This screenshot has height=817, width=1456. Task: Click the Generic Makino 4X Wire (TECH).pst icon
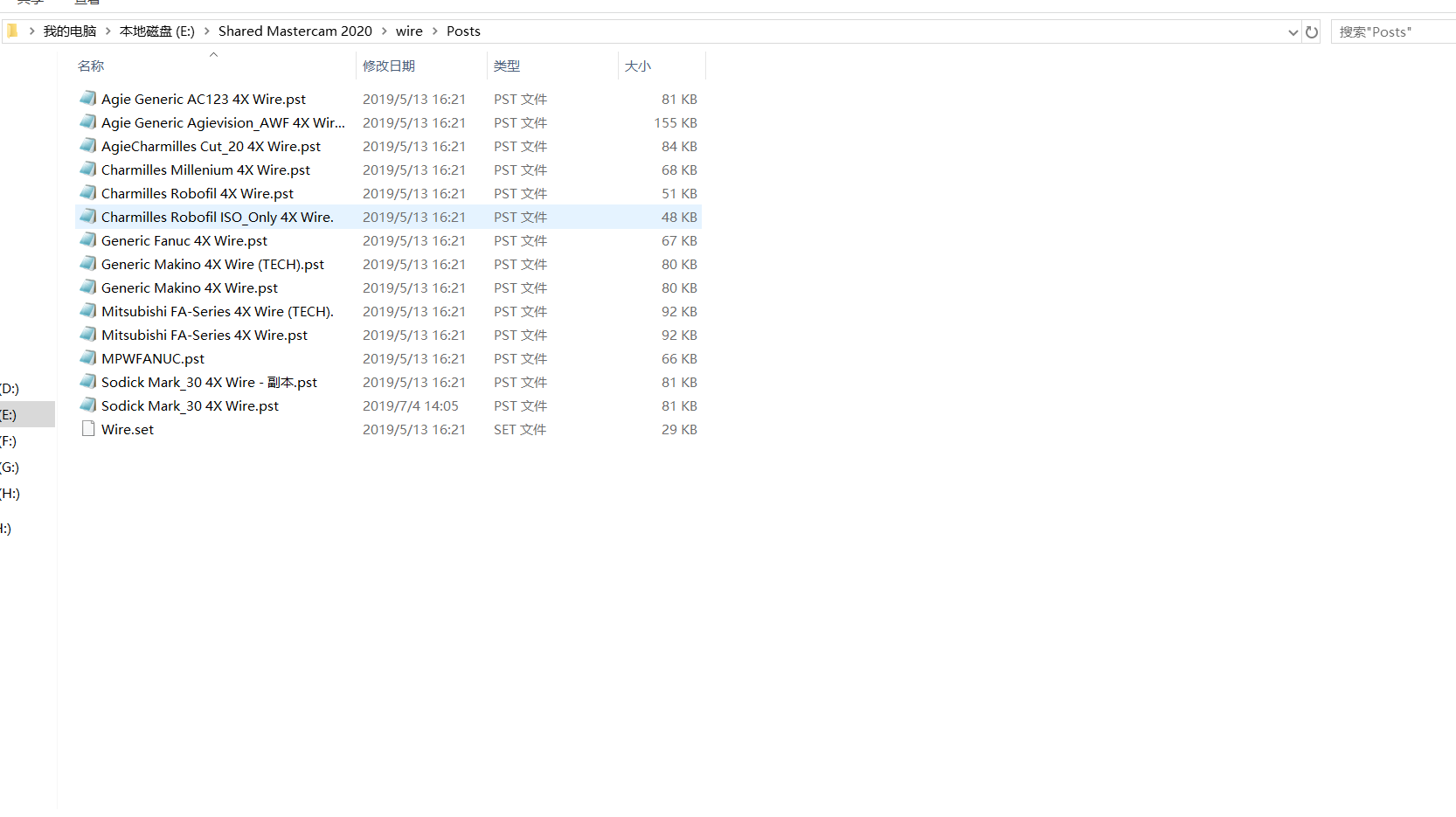pyautogui.click(x=87, y=263)
